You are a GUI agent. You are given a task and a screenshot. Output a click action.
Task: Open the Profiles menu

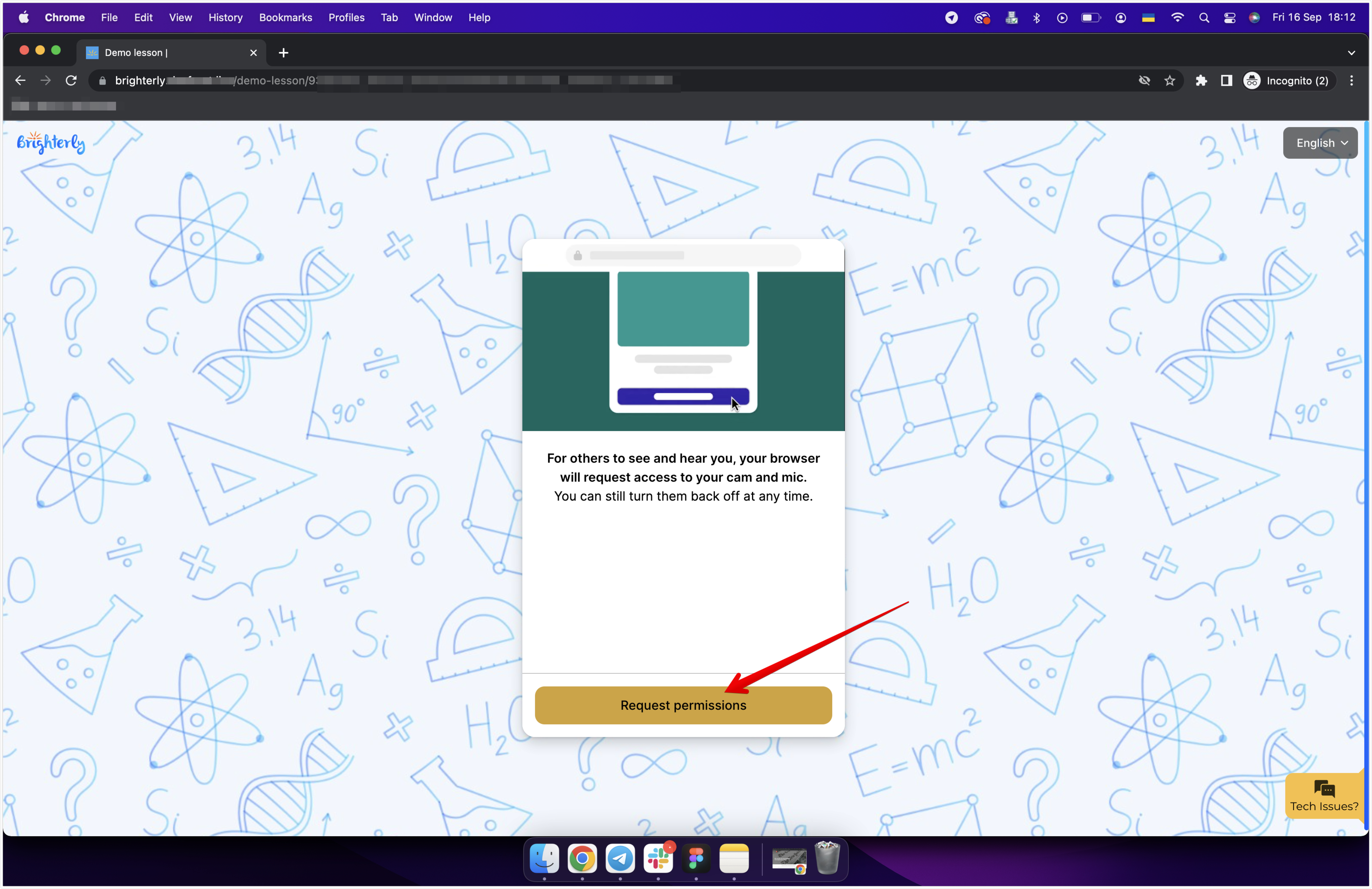[346, 18]
